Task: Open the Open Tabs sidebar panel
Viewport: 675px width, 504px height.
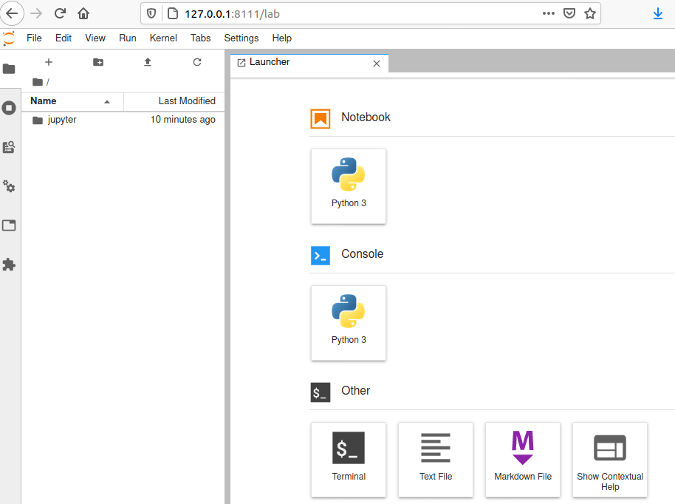Action: click(9, 225)
